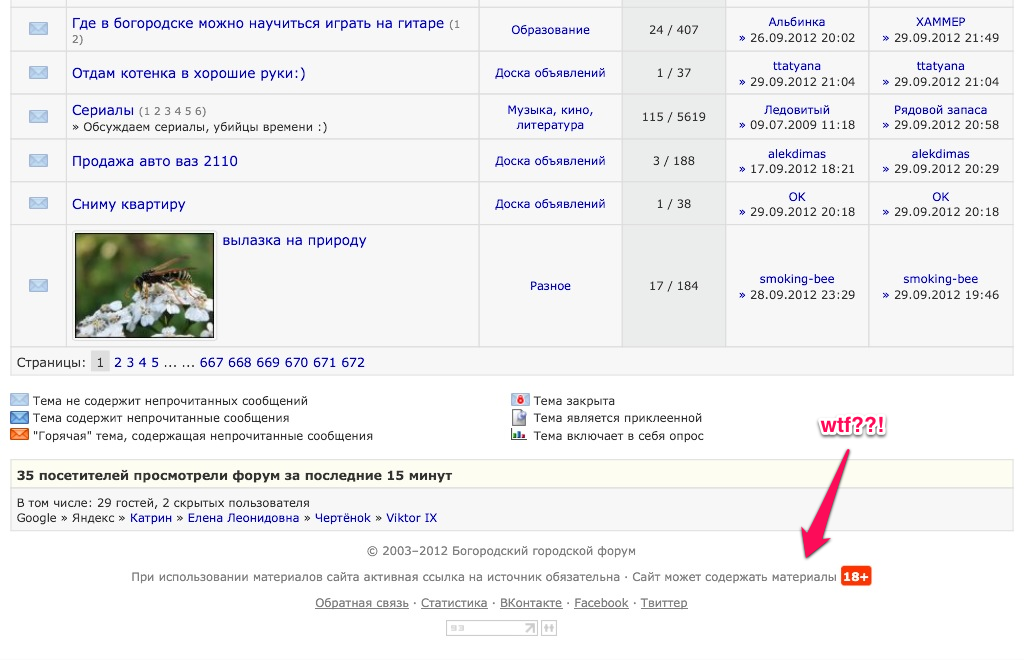This screenshot has width=1024, height=660.
Task: Open the wasp-on-flower photo thumbnail
Action: [x=145, y=285]
